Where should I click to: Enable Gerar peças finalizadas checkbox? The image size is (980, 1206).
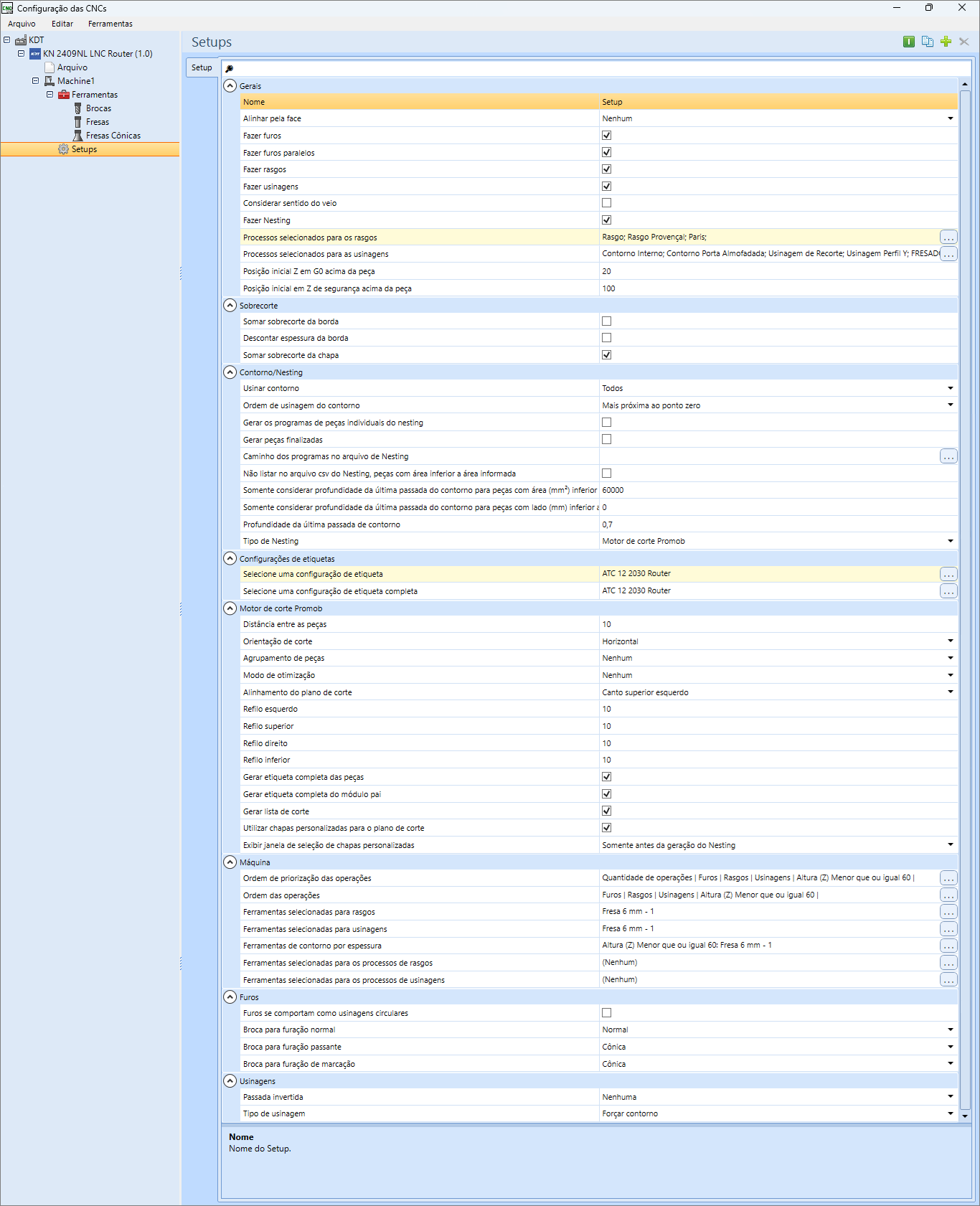[606, 439]
